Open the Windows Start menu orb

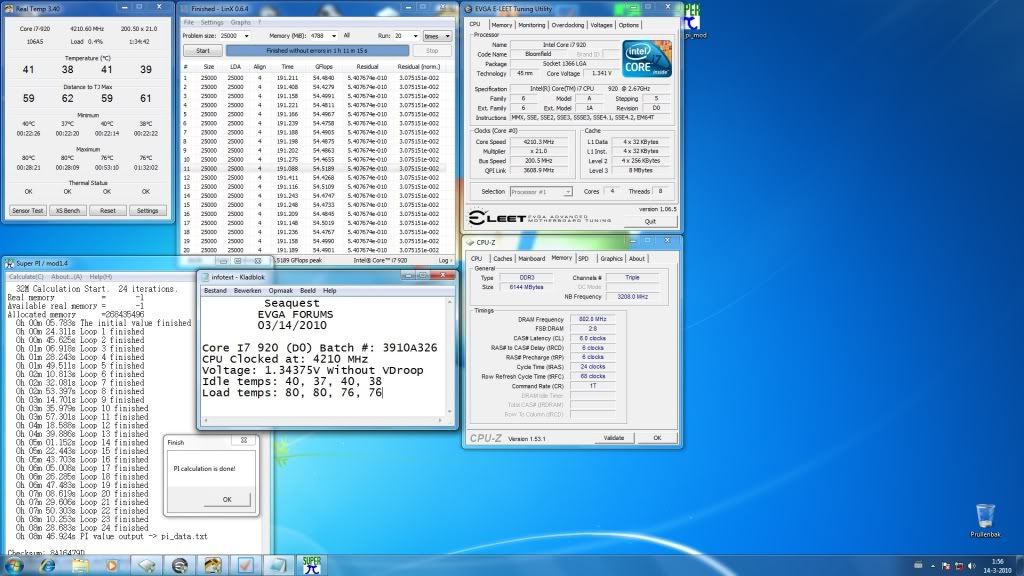tap(13, 565)
